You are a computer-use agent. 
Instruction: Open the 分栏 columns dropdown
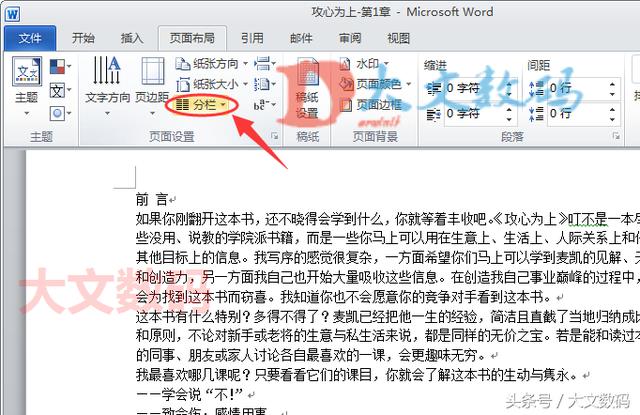coord(200,105)
